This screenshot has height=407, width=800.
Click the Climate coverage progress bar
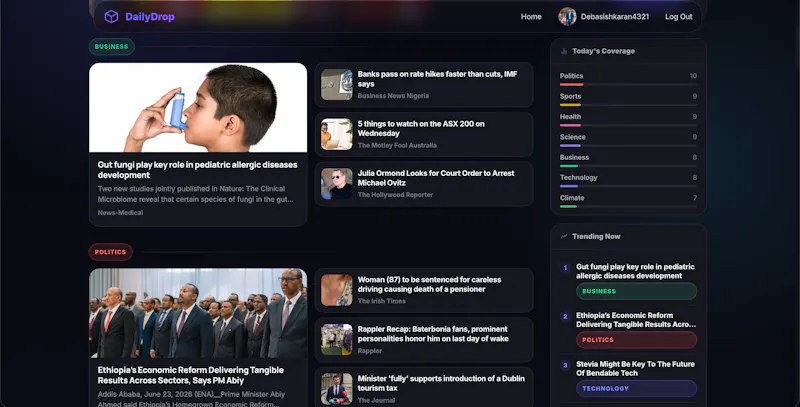[x=628, y=207]
